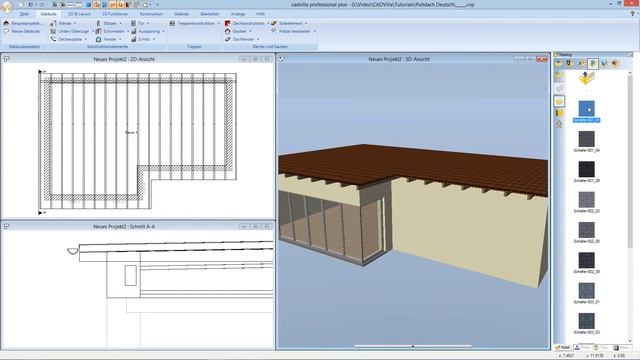Image resolution: width=640 pixels, height=360 pixels.
Task: Select the Schiefer-002_05 texture thumbnail
Action: click(587, 230)
